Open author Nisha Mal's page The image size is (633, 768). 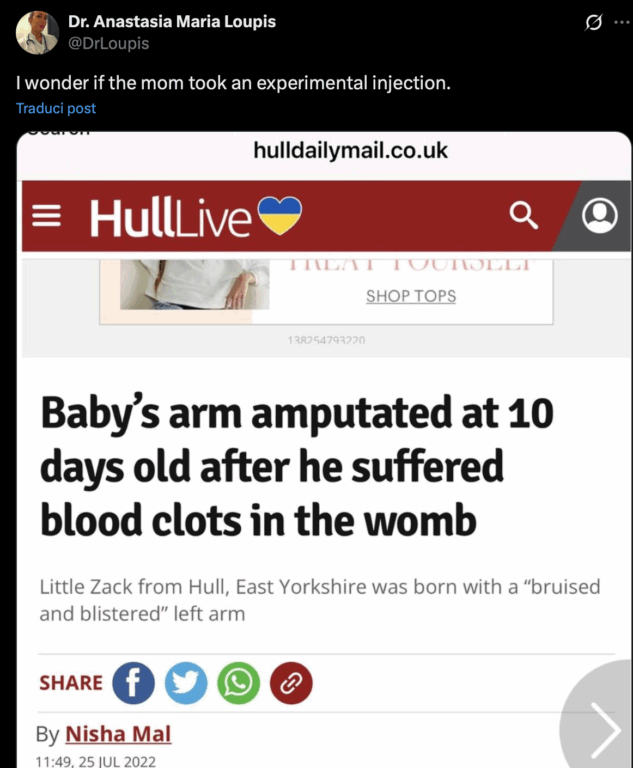tap(118, 734)
